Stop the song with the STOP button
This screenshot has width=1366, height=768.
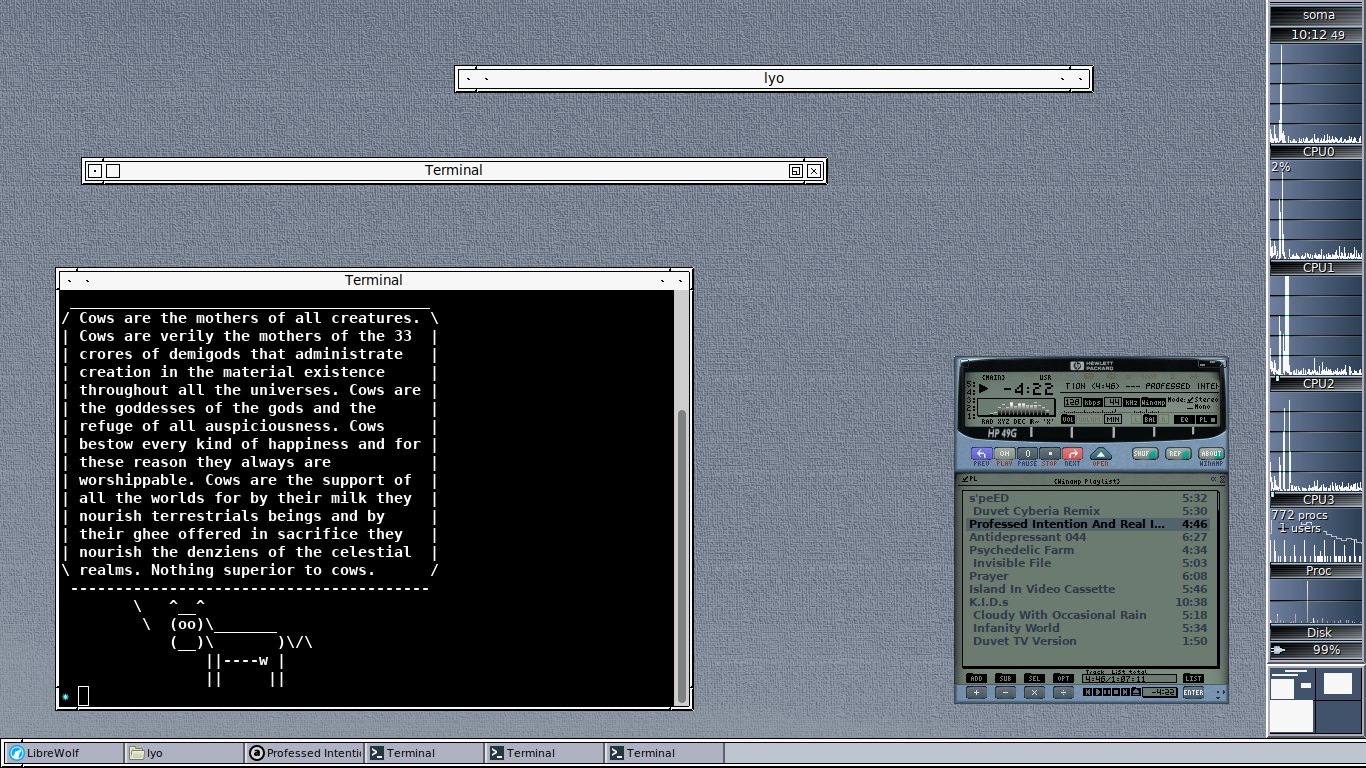point(1050,454)
